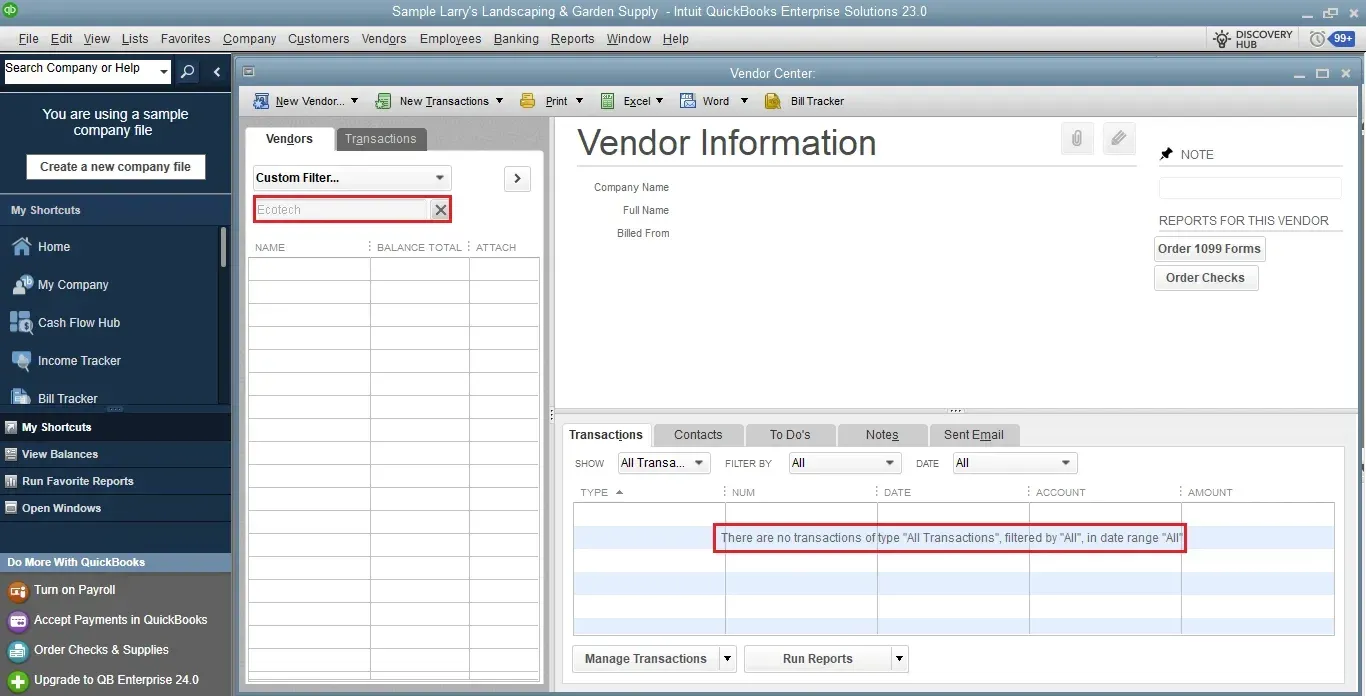Open the Vendors menu
This screenshot has width=1366, height=696.
pyautogui.click(x=384, y=39)
